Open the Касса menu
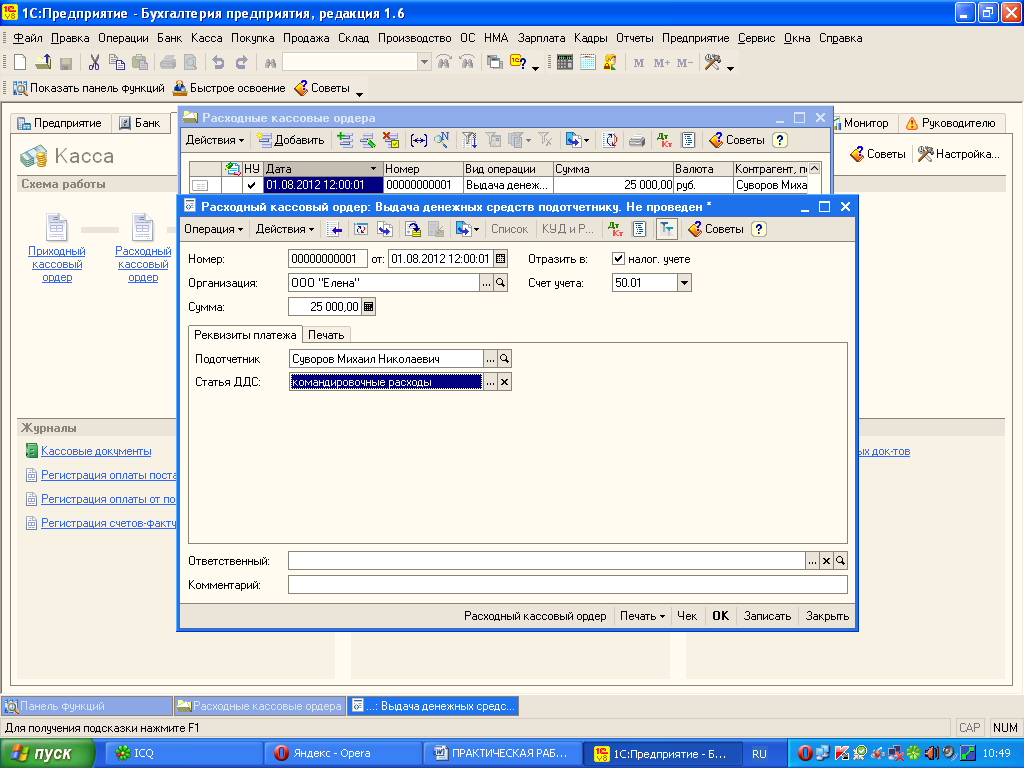This screenshot has width=1024, height=768. click(206, 38)
